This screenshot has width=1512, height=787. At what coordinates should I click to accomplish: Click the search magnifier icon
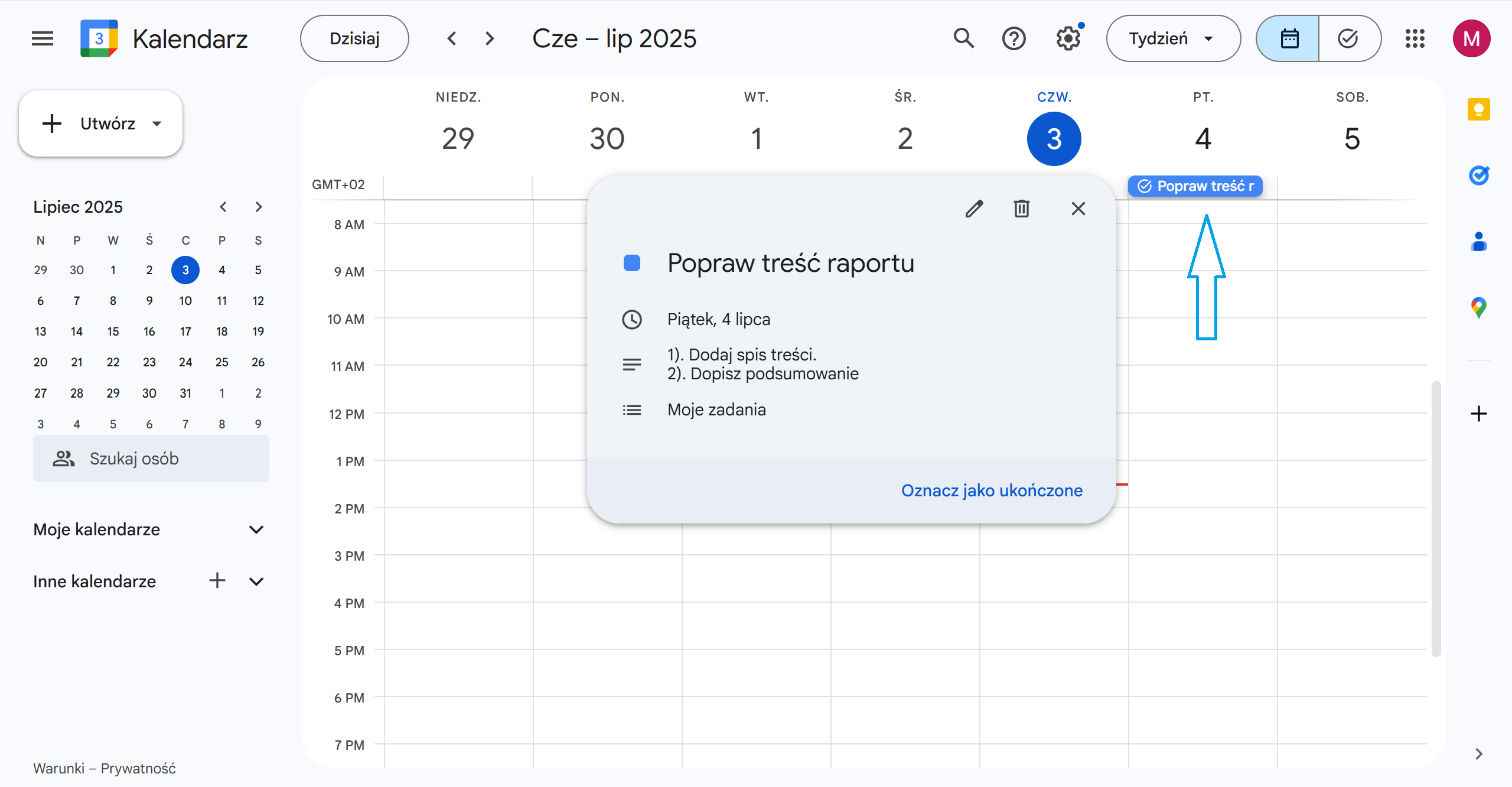(964, 38)
